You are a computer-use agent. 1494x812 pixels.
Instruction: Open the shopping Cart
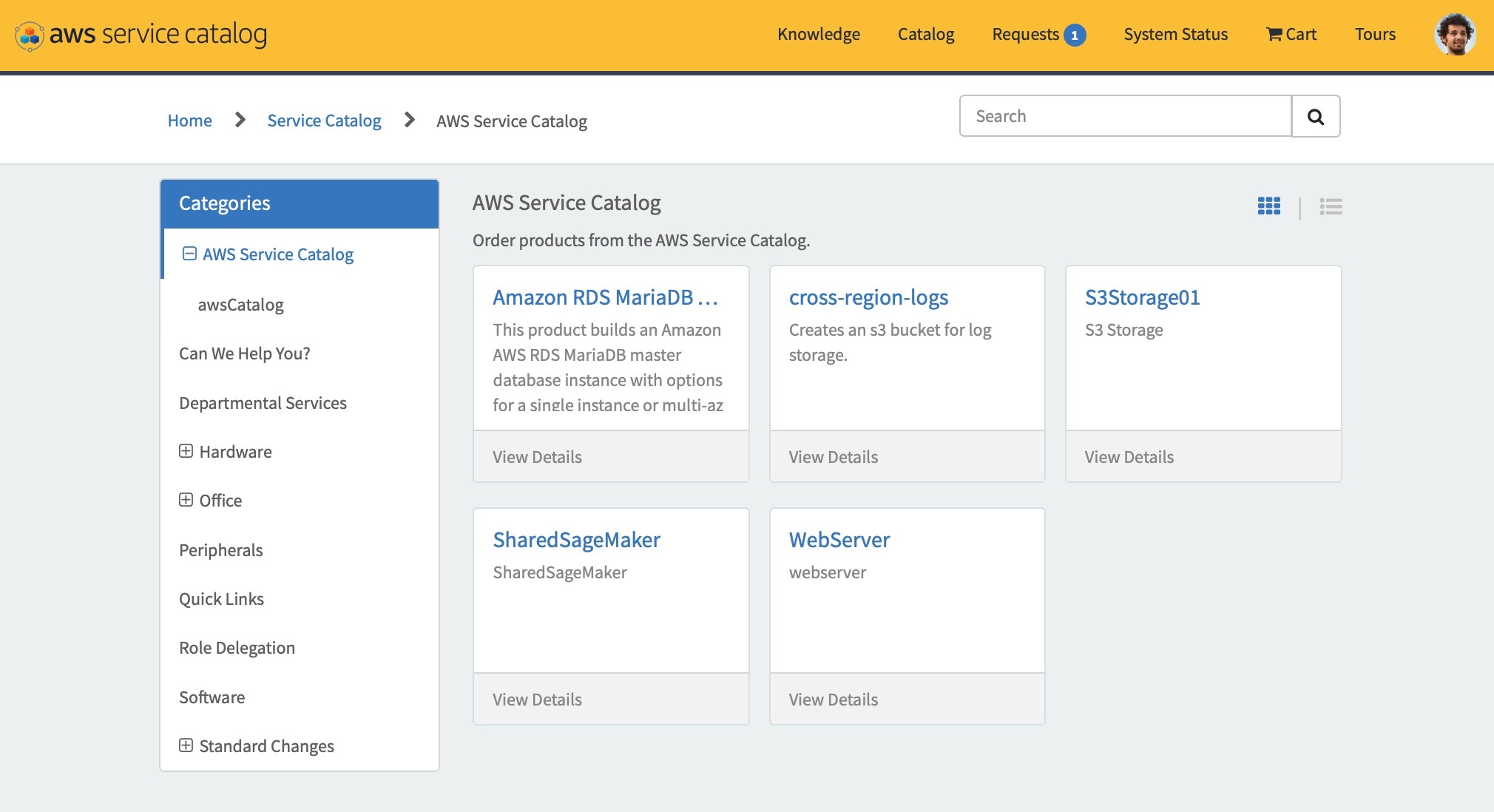(x=1291, y=34)
